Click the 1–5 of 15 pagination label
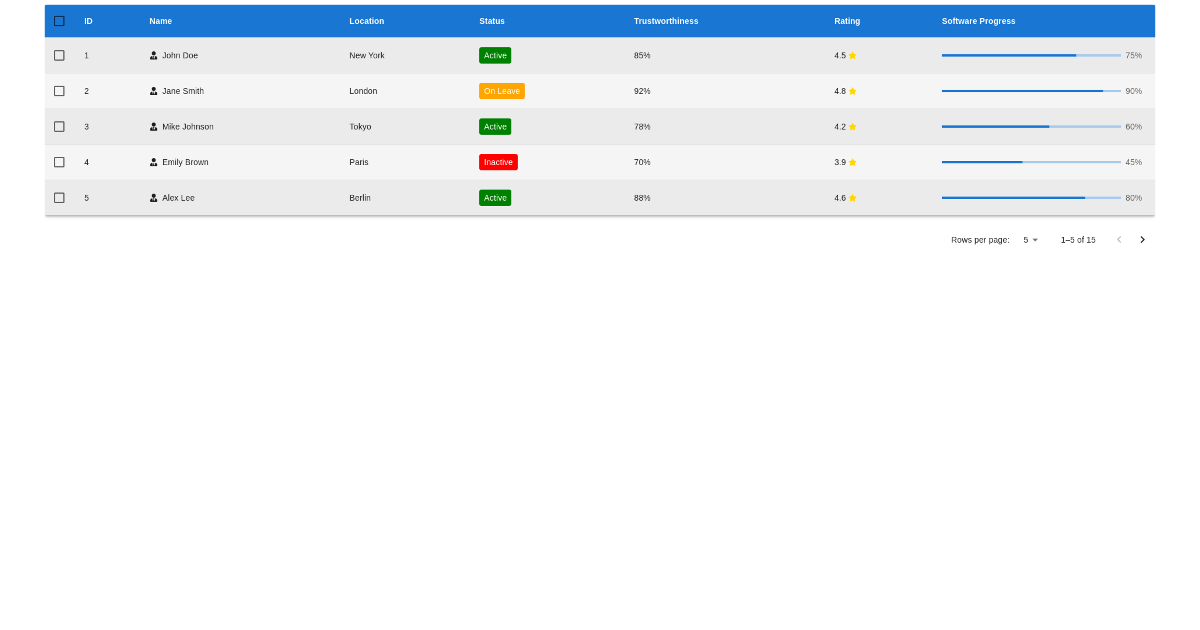 click(1077, 239)
